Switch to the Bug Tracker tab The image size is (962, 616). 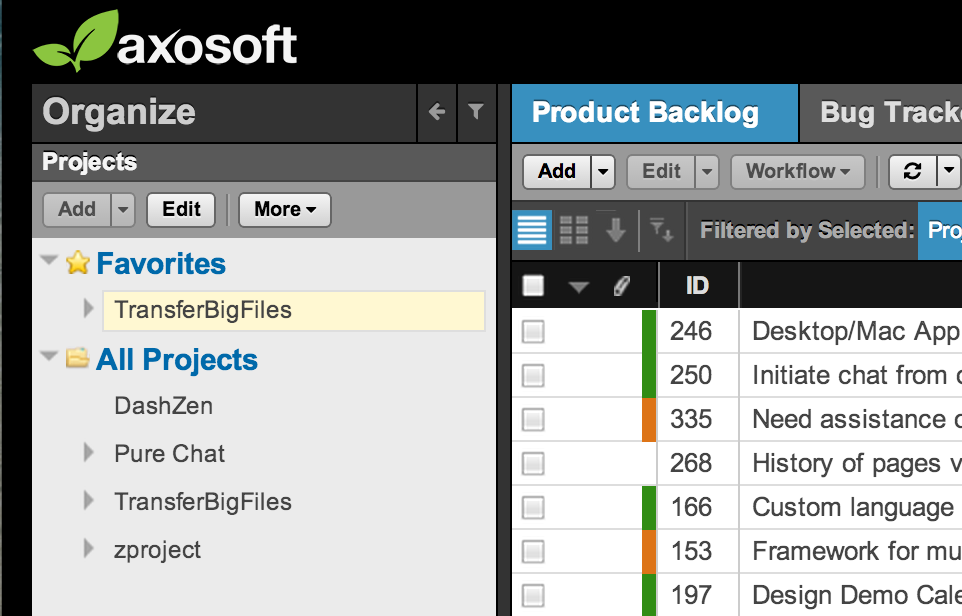coord(881,113)
